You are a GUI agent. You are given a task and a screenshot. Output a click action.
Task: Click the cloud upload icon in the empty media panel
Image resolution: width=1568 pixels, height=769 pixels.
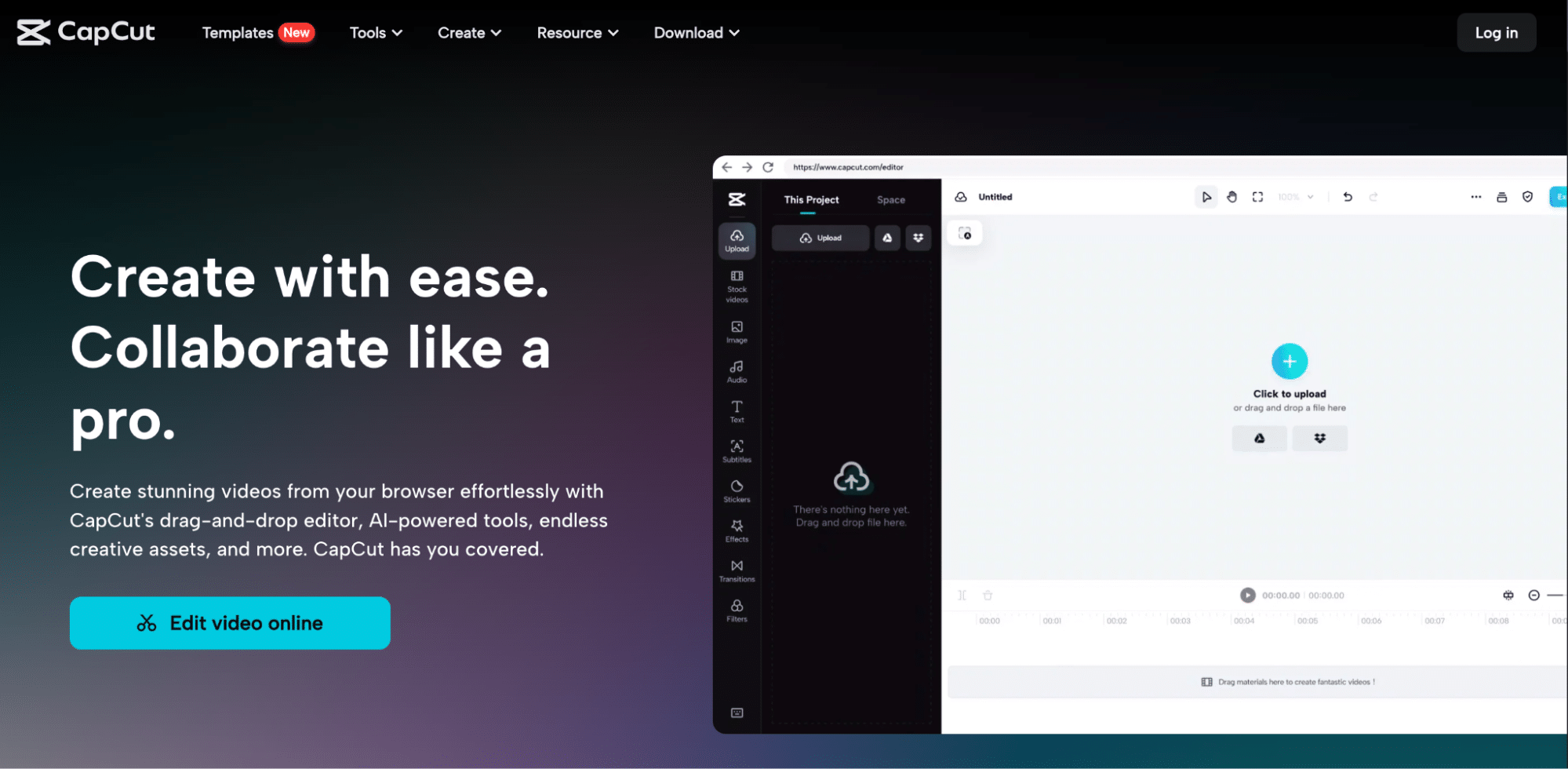[851, 477]
